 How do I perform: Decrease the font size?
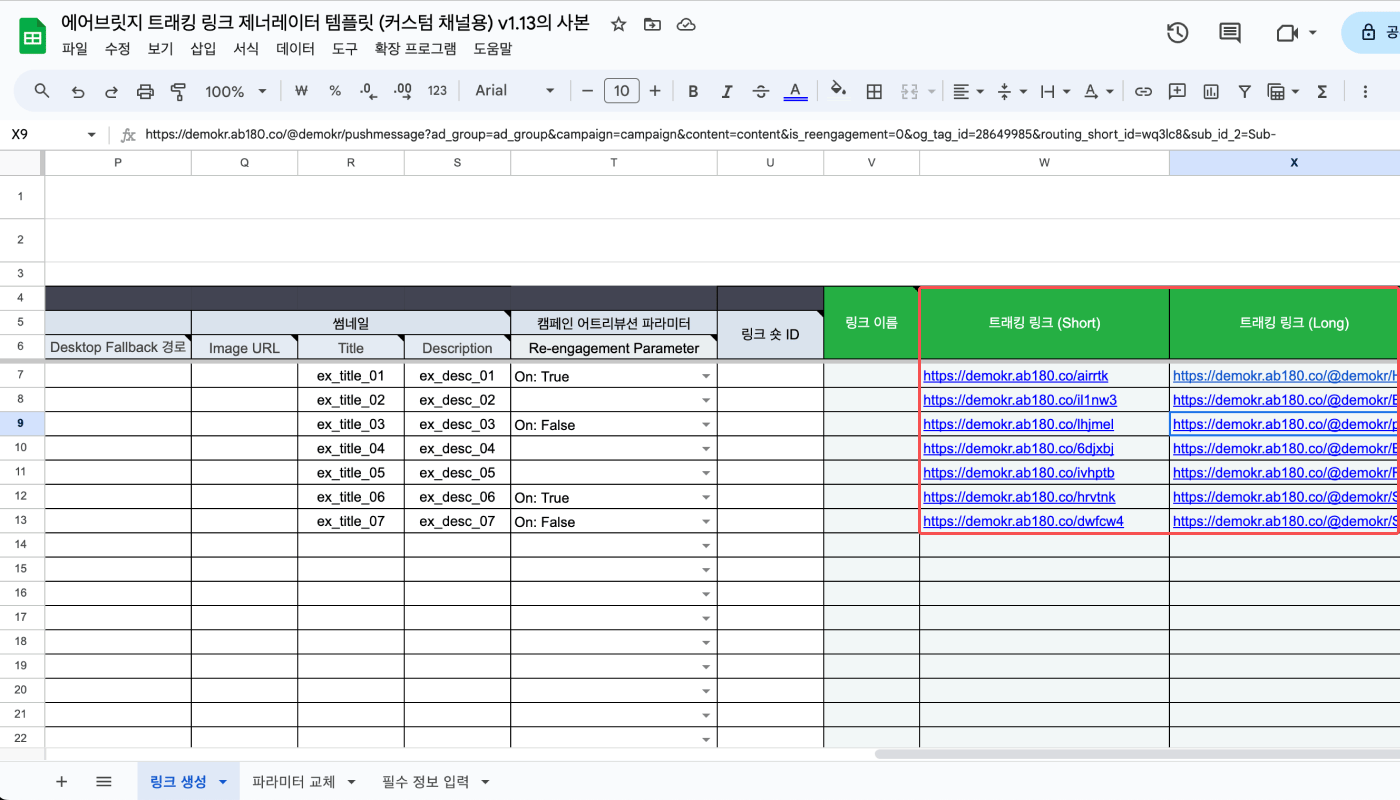coord(587,91)
